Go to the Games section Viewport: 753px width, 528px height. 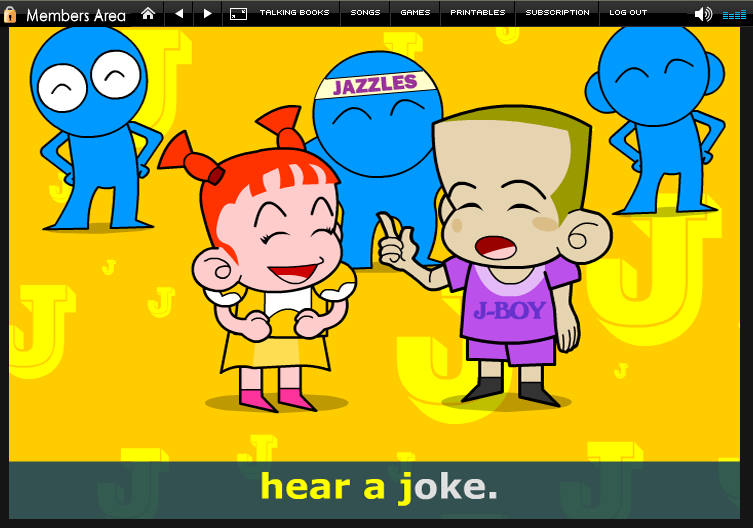click(415, 13)
